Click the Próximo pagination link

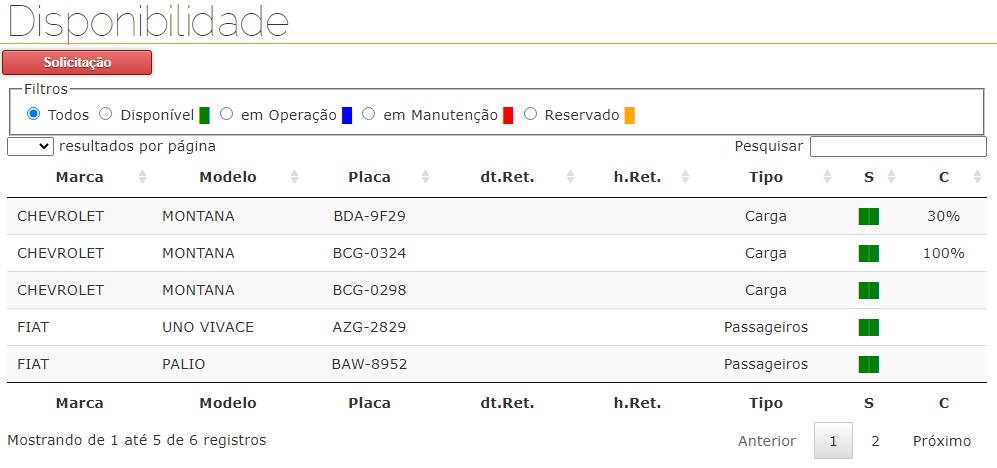click(941, 441)
